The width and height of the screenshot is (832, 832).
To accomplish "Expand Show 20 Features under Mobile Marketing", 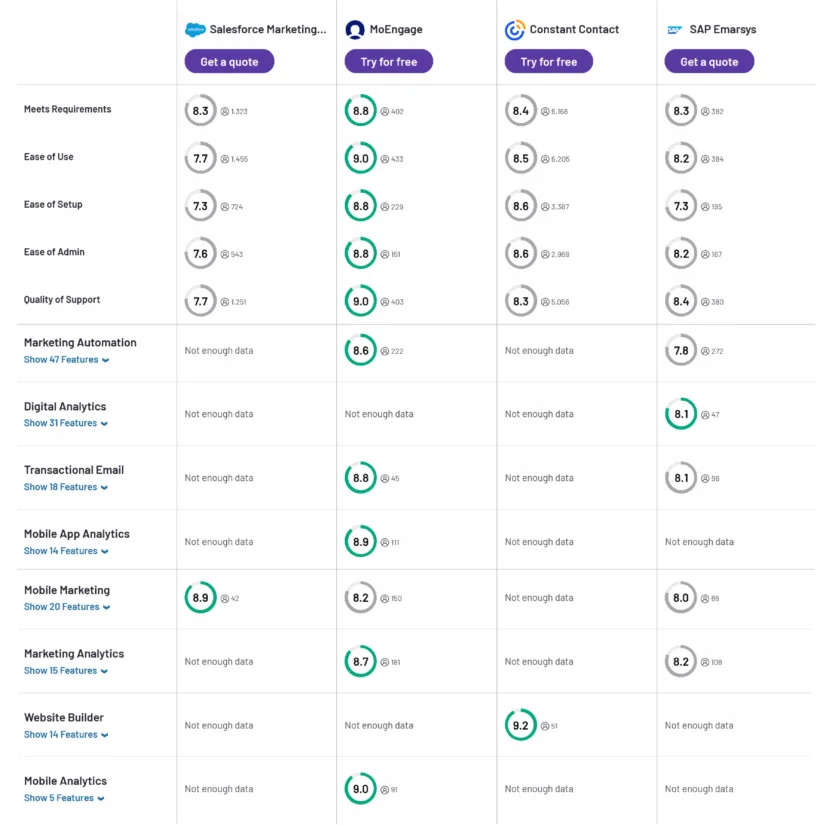I will pyautogui.click(x=64, y=607).
